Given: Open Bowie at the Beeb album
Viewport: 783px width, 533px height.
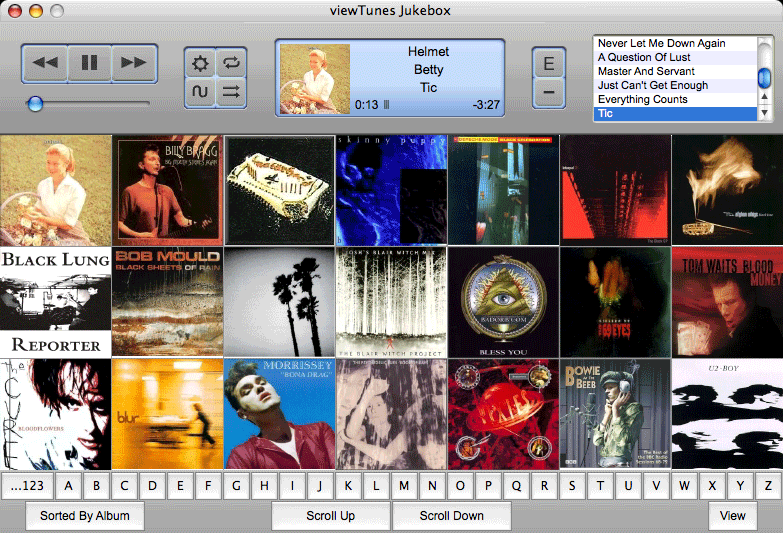Looking at the screenshot, I should tap(615, 414).
